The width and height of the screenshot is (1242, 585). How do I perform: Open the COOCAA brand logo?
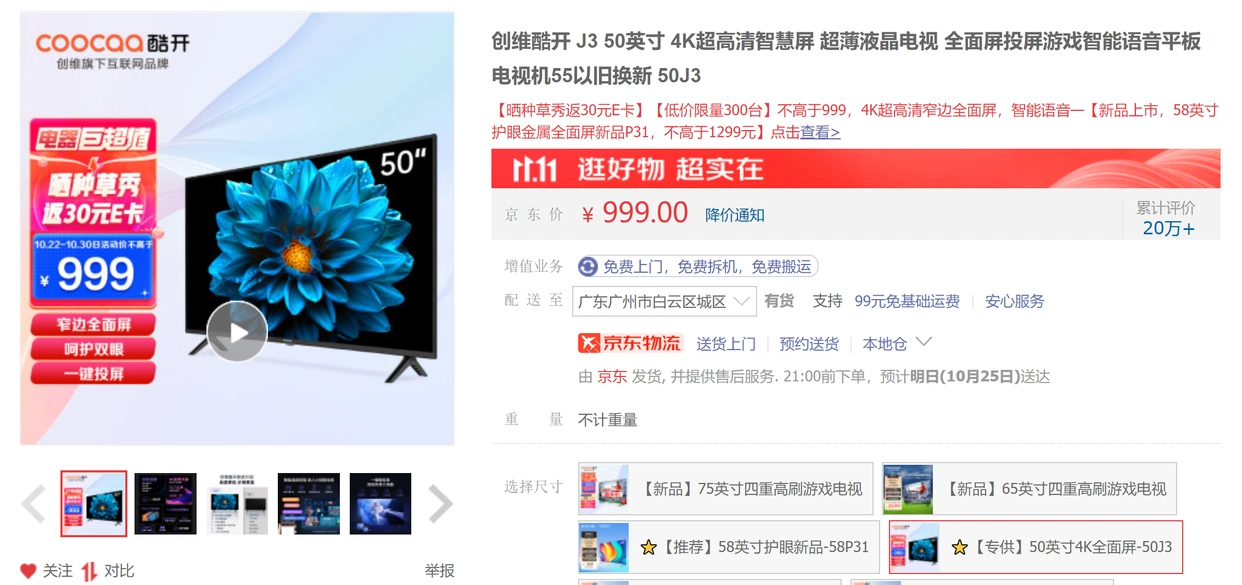click(112, 43)
